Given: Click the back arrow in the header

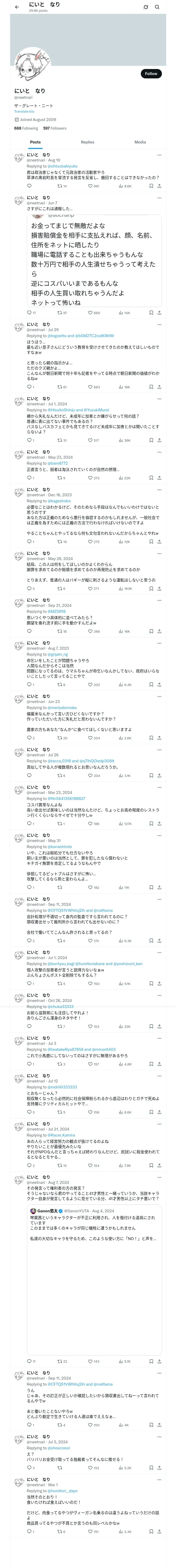Looking at the screenshot, I should pyautogui.click(x=17, y=7).
